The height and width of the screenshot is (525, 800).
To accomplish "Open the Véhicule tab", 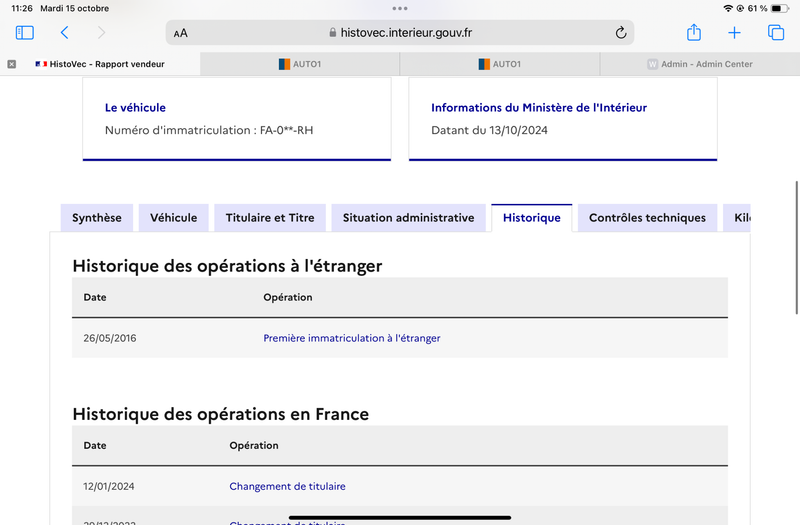I will point(173,218).
